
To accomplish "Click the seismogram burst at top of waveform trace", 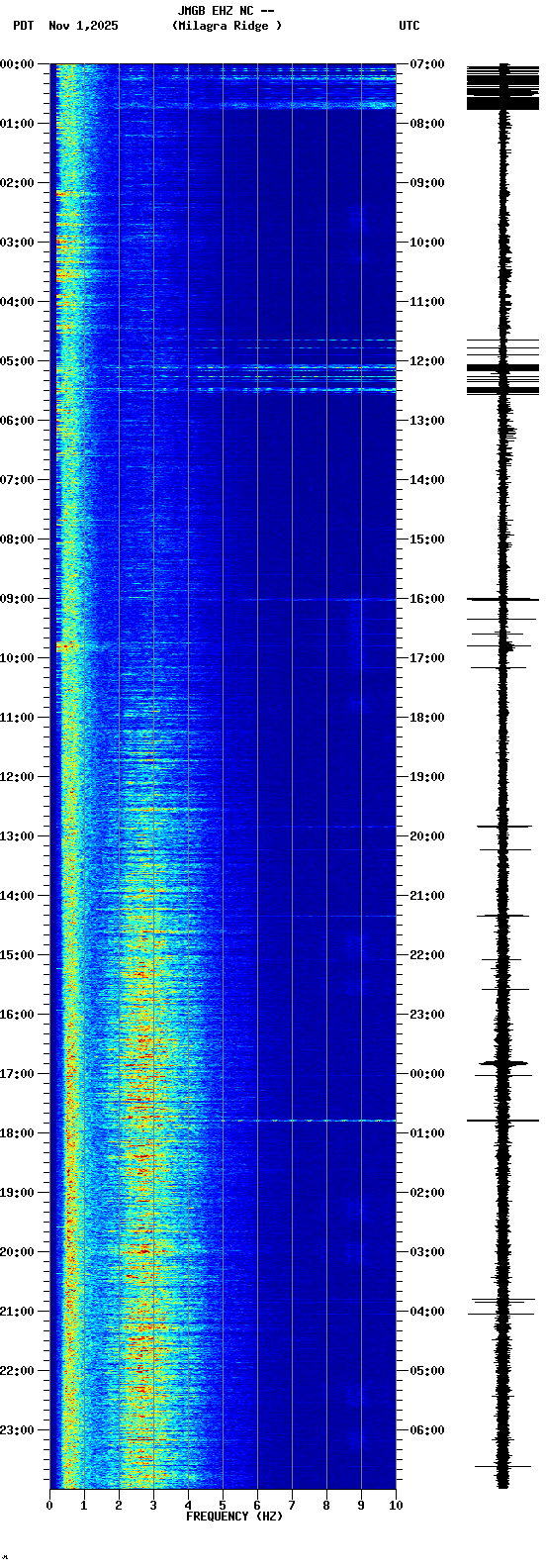I will pos(503,86).
